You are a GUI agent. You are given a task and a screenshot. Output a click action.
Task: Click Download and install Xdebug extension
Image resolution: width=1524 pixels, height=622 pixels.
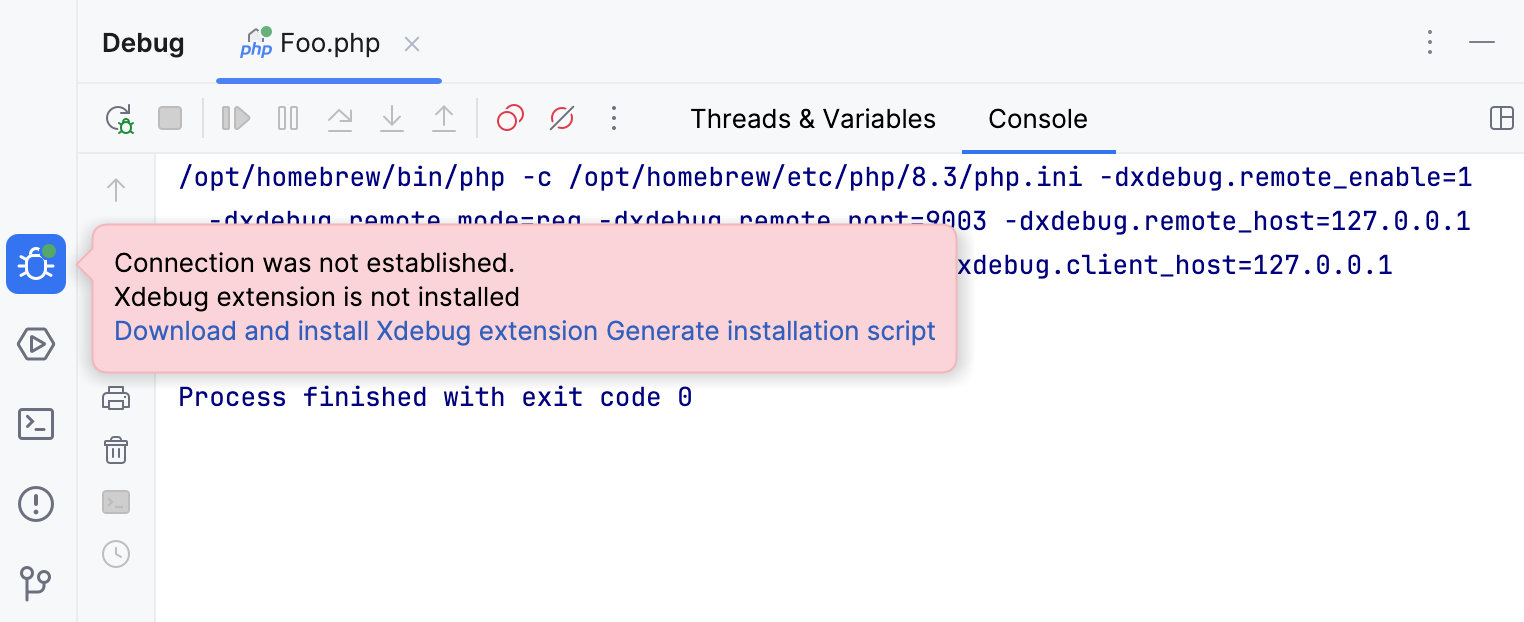click(362, 330)
